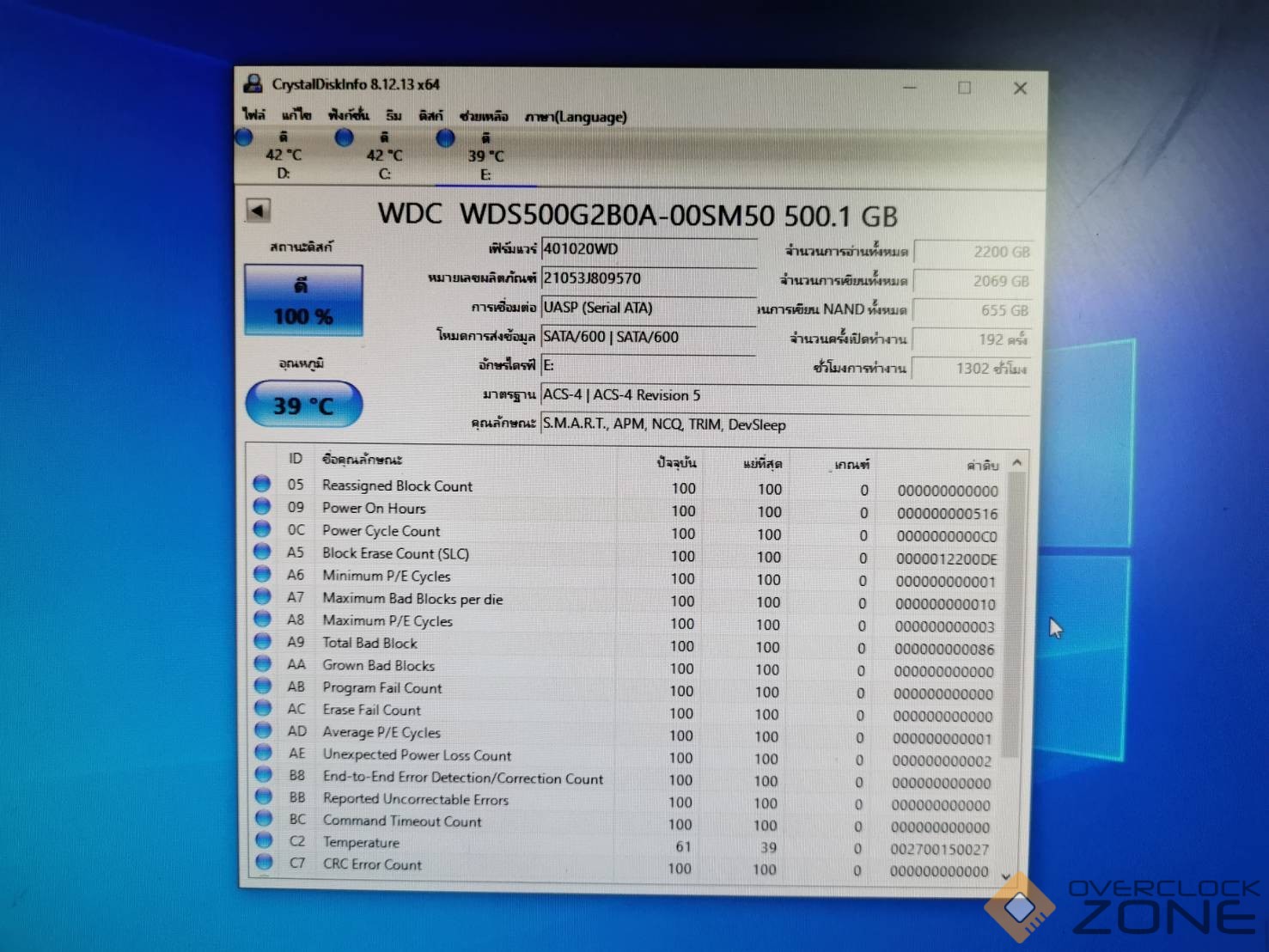1269x952 pixels.
Task: Click the previous disk arrow button
Action: 258,211
